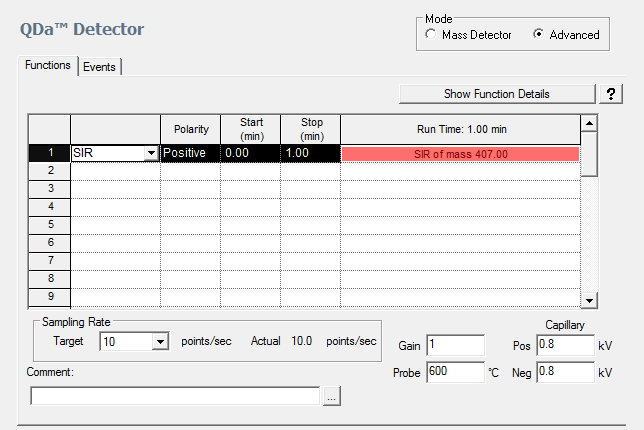Image resolution: width=644 pixels, height=430 pixels.
Task: Open help with the question mark button
Action: [x=611, y=94]
